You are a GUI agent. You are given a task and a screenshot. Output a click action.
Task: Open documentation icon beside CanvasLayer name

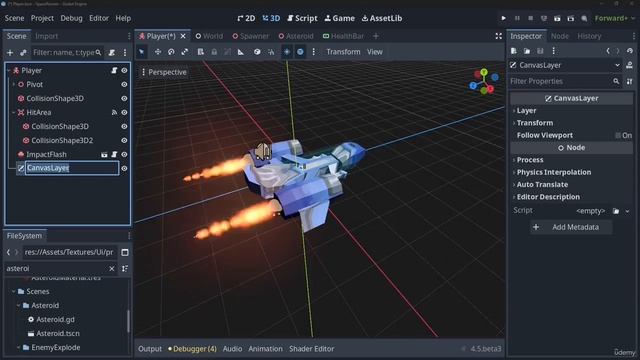(x=629, y=65)
